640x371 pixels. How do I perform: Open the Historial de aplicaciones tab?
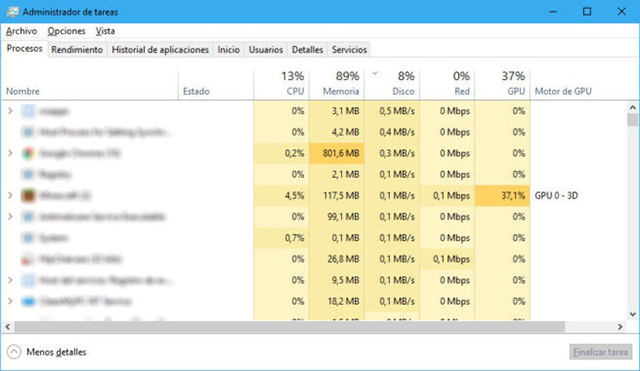pyautogui.click(x=160, y=50)
